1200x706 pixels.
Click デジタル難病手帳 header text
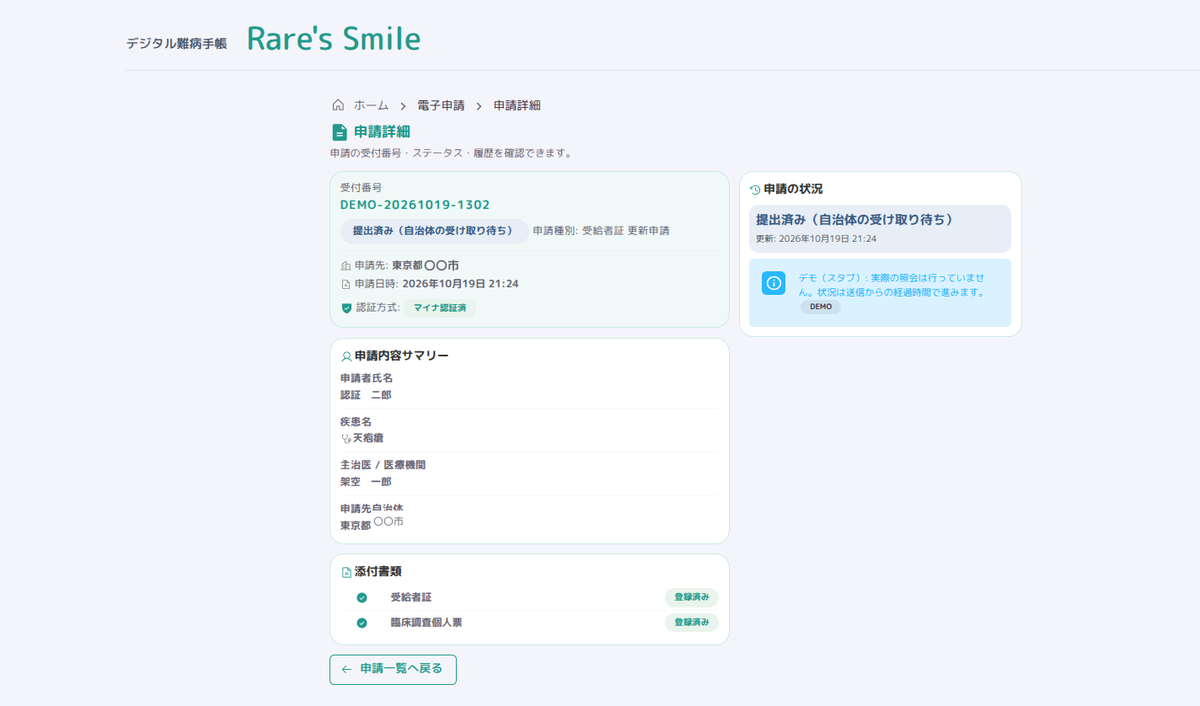coord(177,44)
